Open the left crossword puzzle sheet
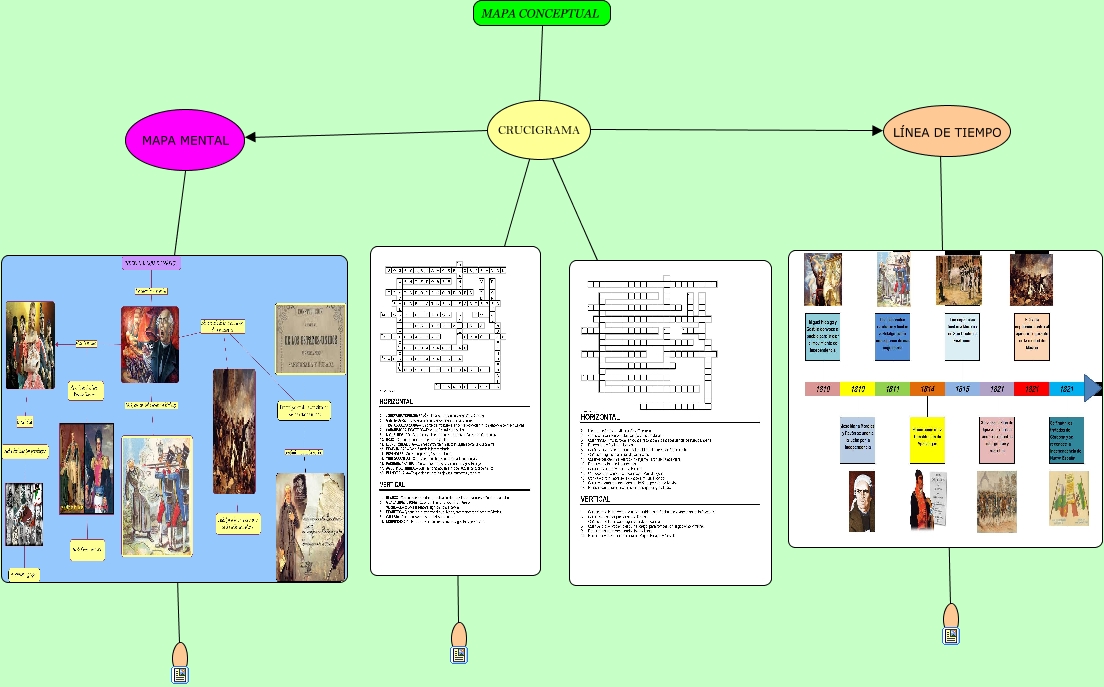 coord(455,410)
